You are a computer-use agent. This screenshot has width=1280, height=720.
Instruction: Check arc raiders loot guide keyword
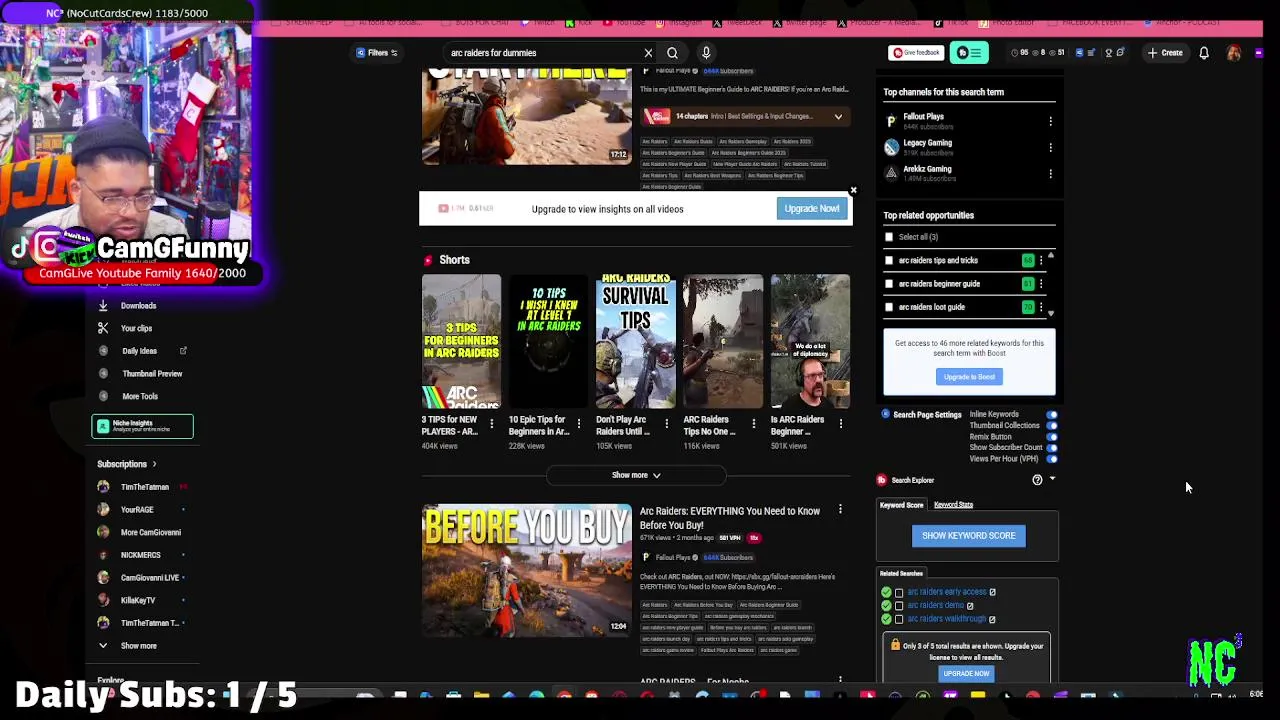[889, 307]
